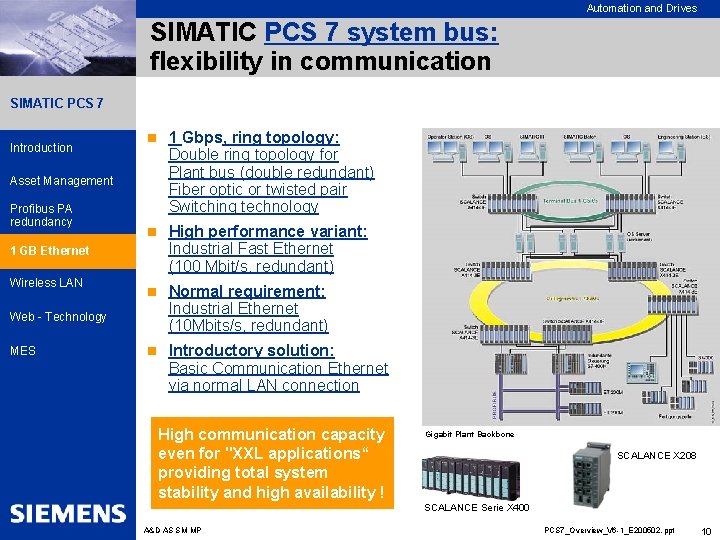The image size is (720, 540).
Task: Click the 'Automation and Drives' header text
Action: tap(642, 8)
